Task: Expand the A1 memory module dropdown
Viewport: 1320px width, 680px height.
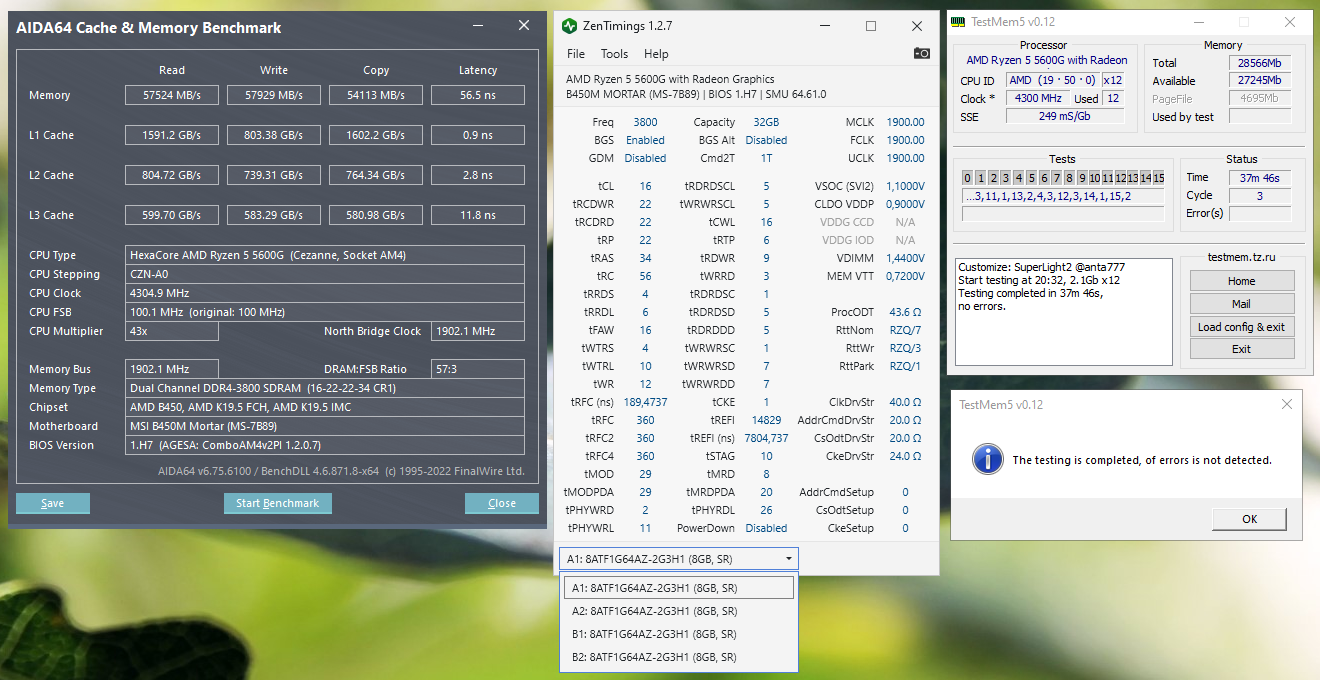Action: click(679, 559)
